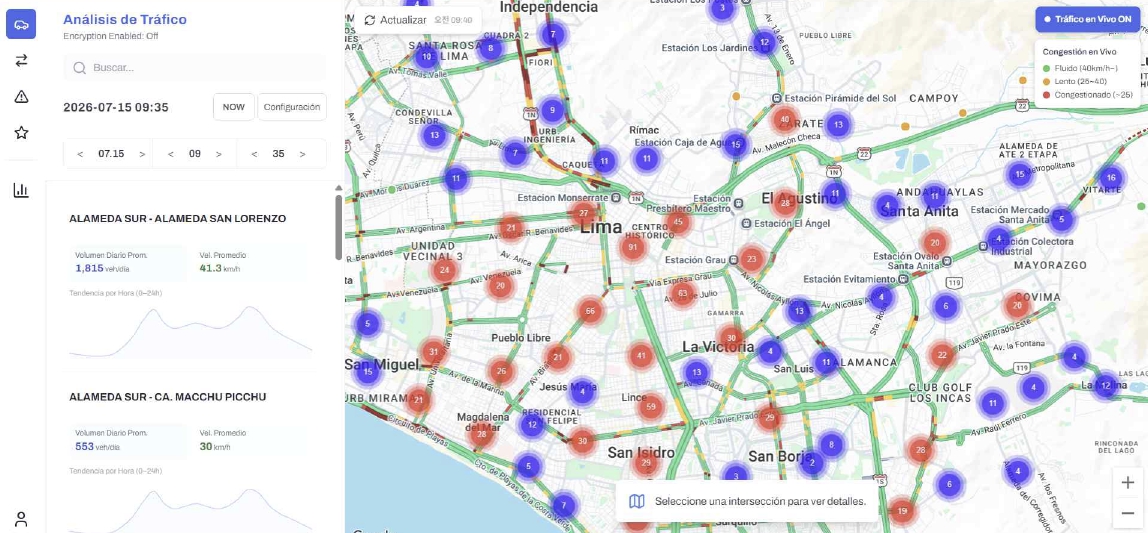Click the Encryption Enabled: Off text
The image size is (1148, 533).
pyautogui.click(x=111, y=36)
